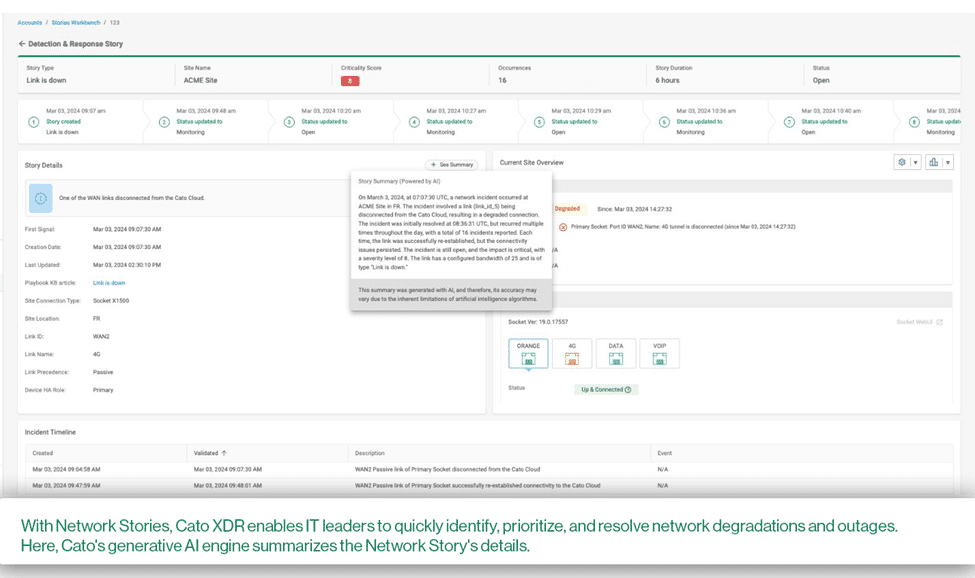This screenshot has width=975, height=578.
Task: Select timeline step 4 circle at 10:27 am
Action: point(414,122)
